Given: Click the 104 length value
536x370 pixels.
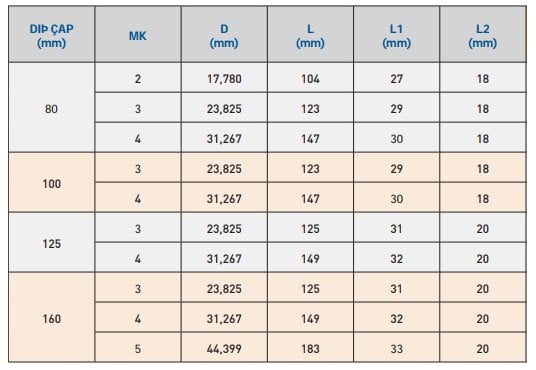Looking at the screenshot, I should pos(310,78).
